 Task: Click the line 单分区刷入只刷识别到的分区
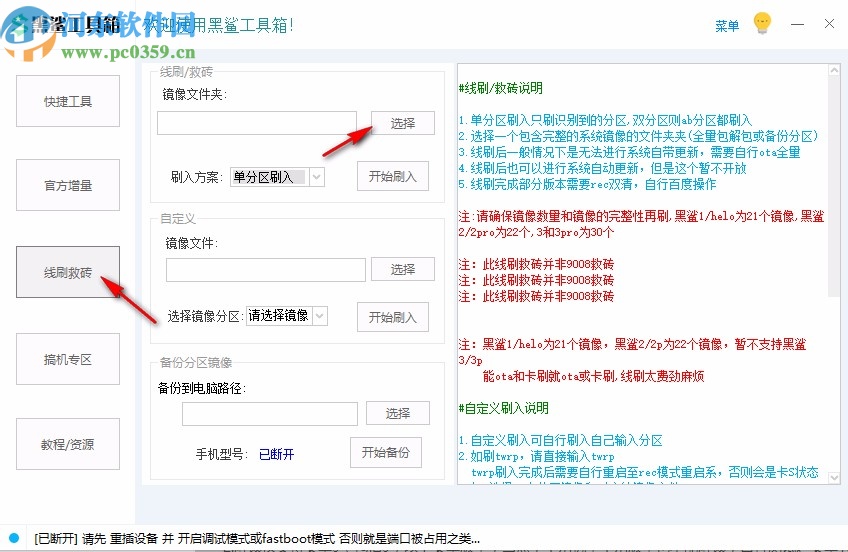coord(605,120)
